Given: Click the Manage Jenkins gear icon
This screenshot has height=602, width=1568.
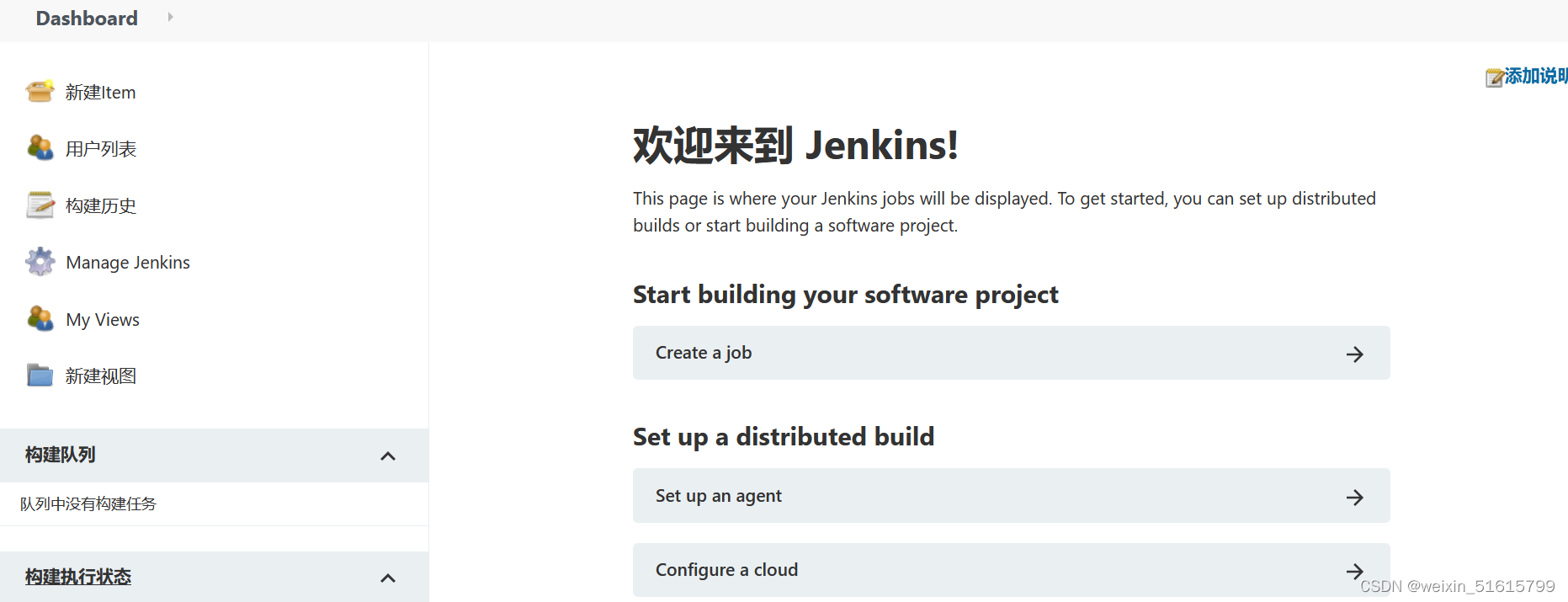Looking at the screenshot, I should pos(40,262).
